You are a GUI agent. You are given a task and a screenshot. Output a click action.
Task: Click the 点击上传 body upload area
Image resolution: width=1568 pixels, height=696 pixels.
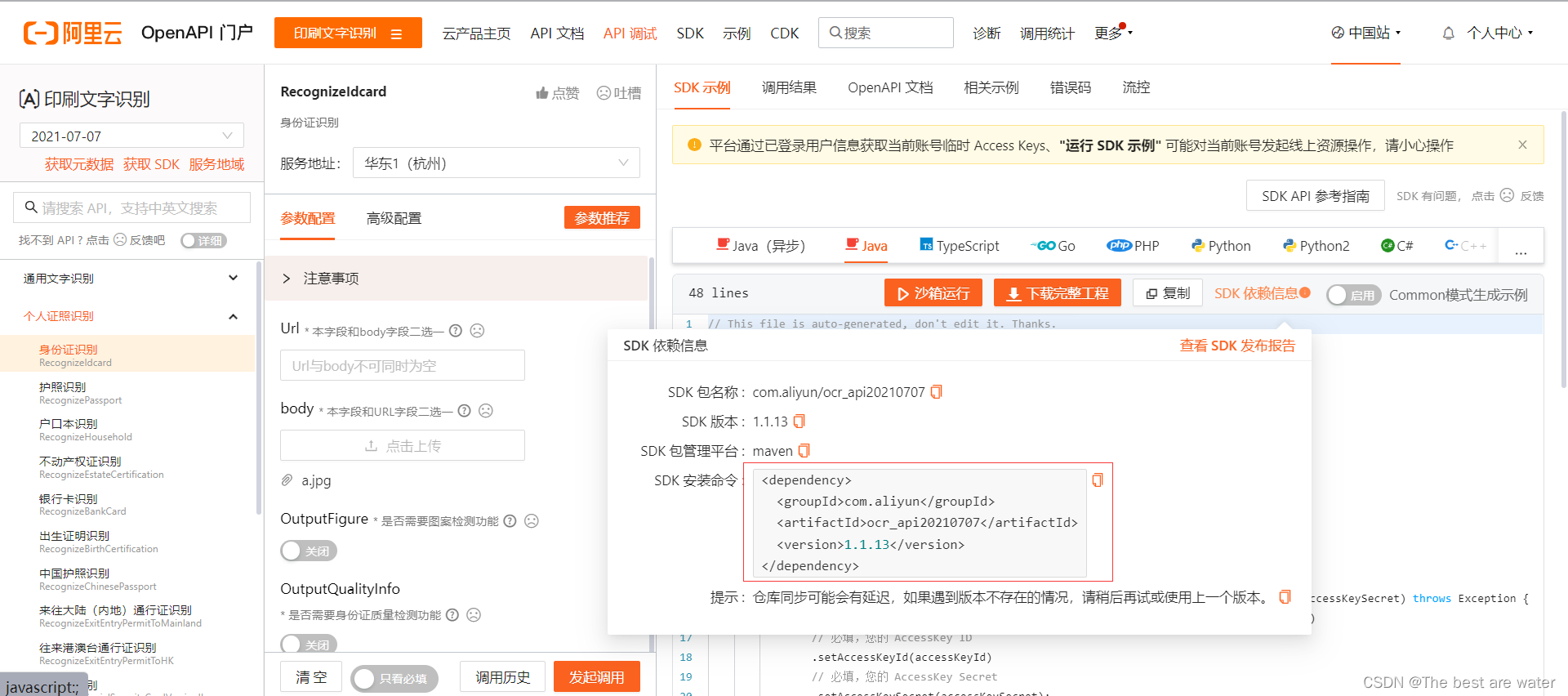[403, 445]
